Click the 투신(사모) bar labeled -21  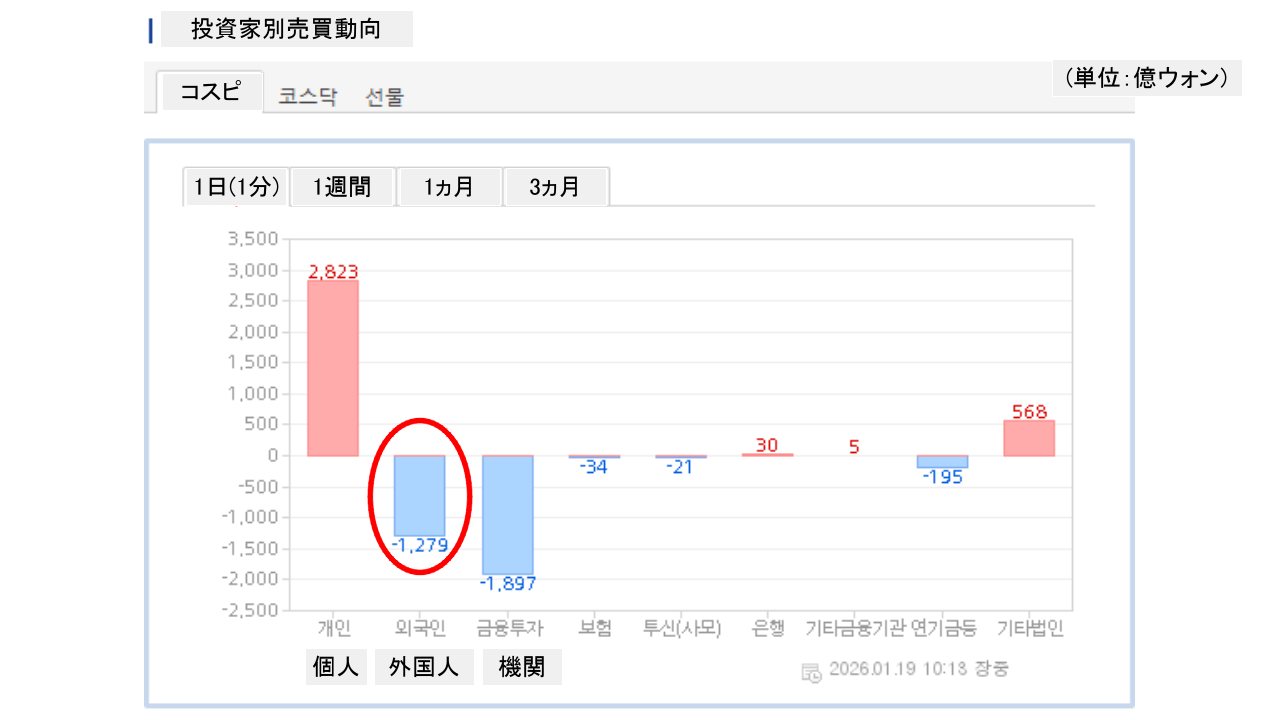680,457
